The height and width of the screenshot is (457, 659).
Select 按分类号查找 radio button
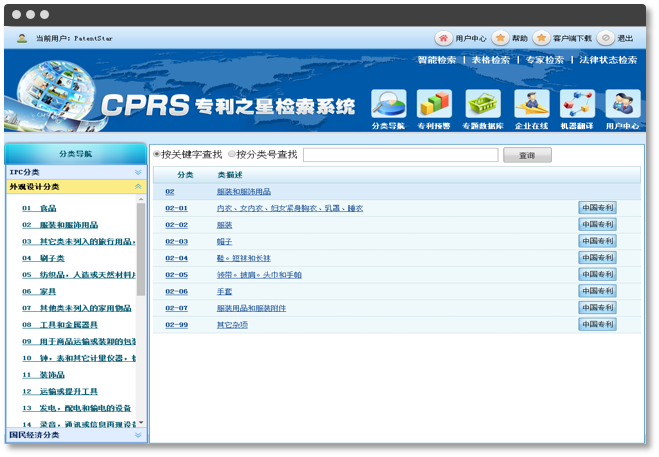point(232,154)
